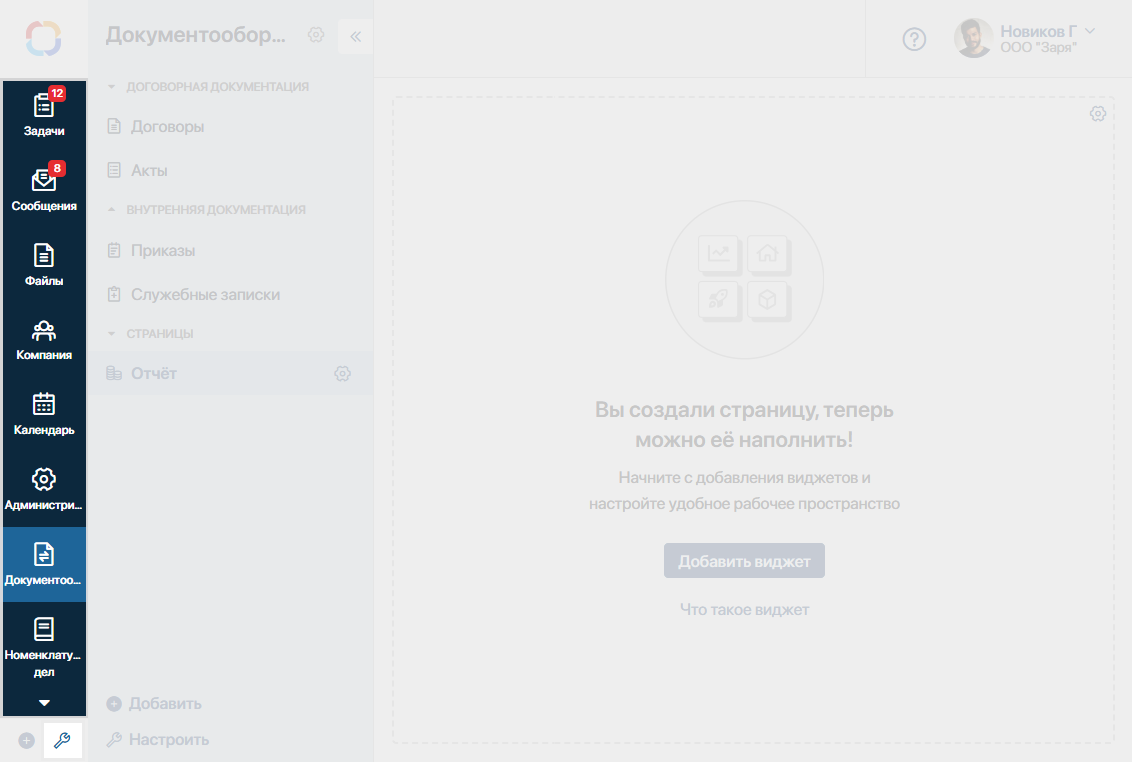Click the Настроить link in the navigation panel

point(157,740)
